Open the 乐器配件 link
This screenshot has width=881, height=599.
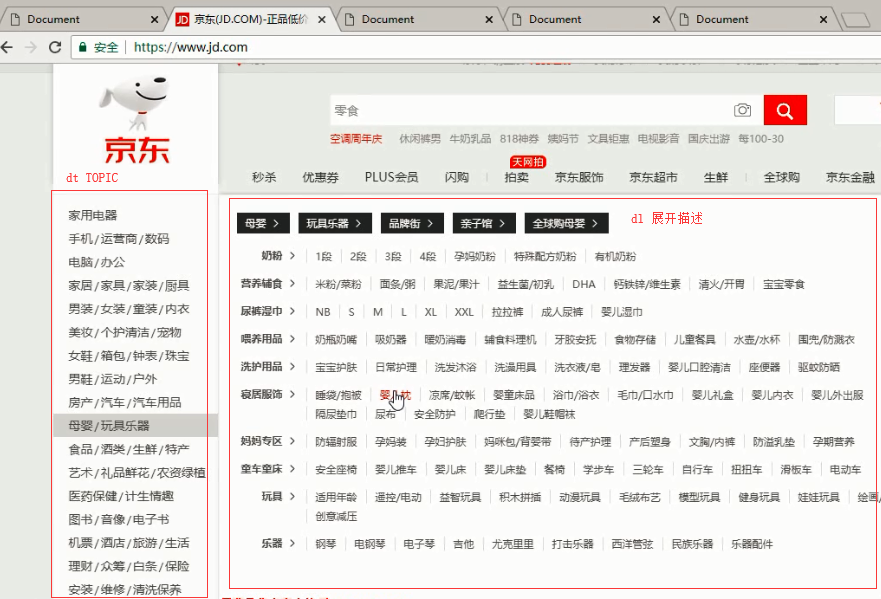752,544
